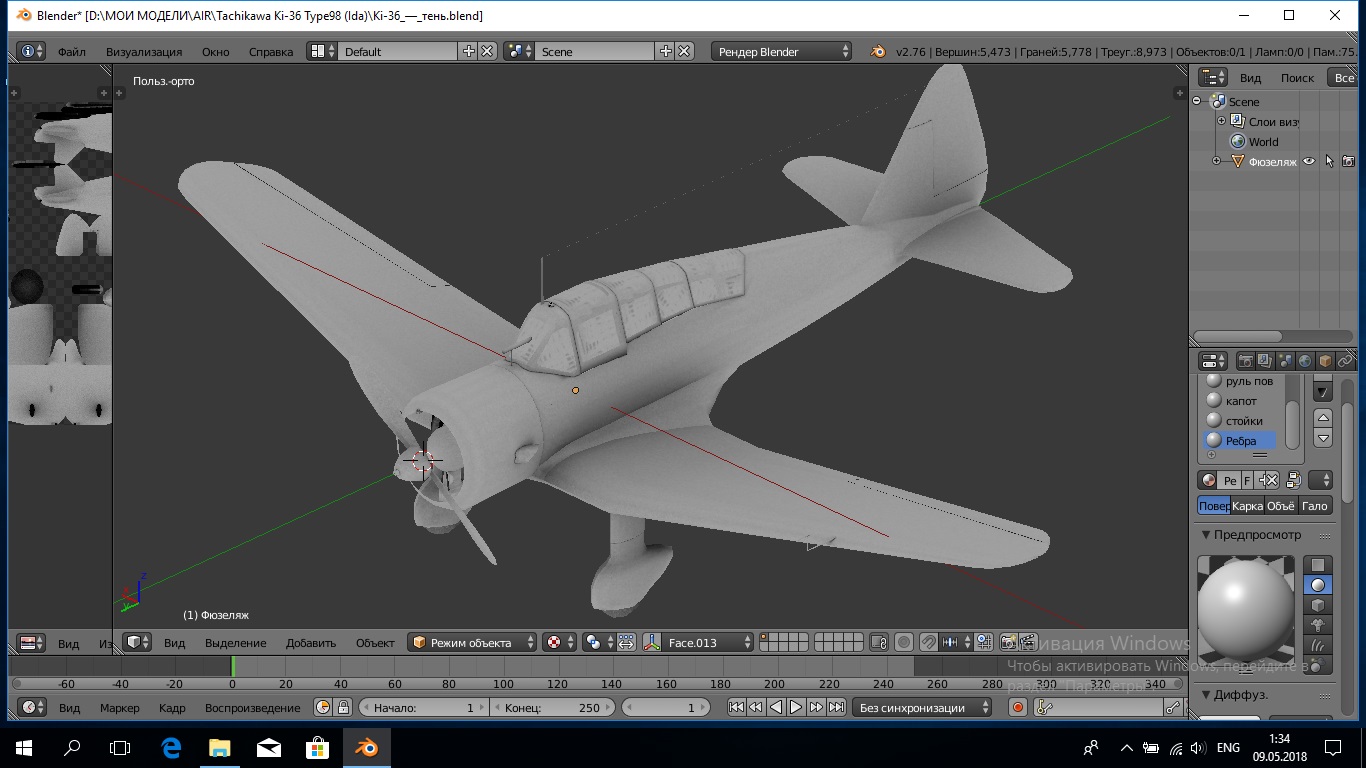Toggle selectability cursor for Фюзеляж object

click(x=1329, y=161)
